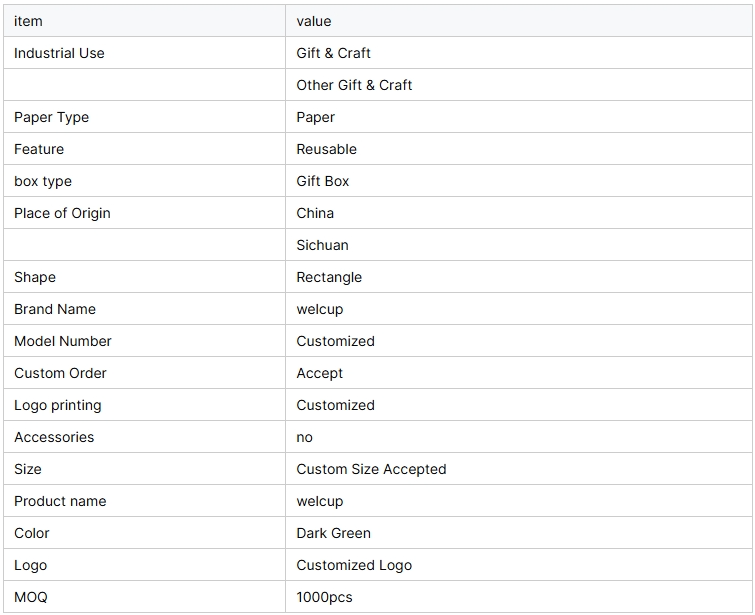The height and width of the screenshot is (615, 755).
Task: Click the 'Customized Logo' value cell
Action: coord(354,565)
